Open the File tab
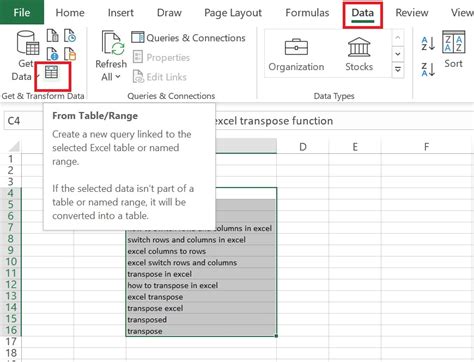This screenshot has height=362, width=474. pos(22,12)
